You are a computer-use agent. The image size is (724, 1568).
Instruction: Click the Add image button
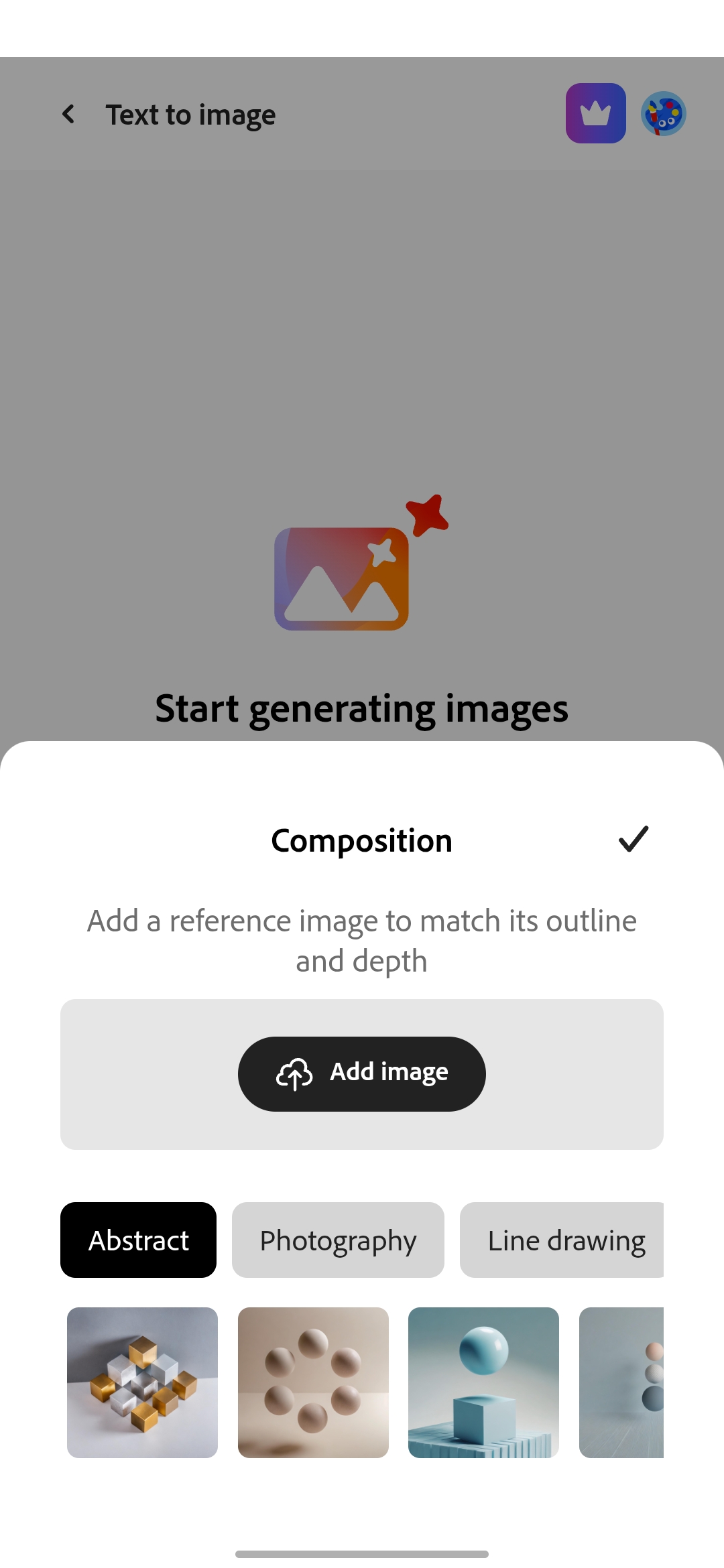tap(361, 1073)
